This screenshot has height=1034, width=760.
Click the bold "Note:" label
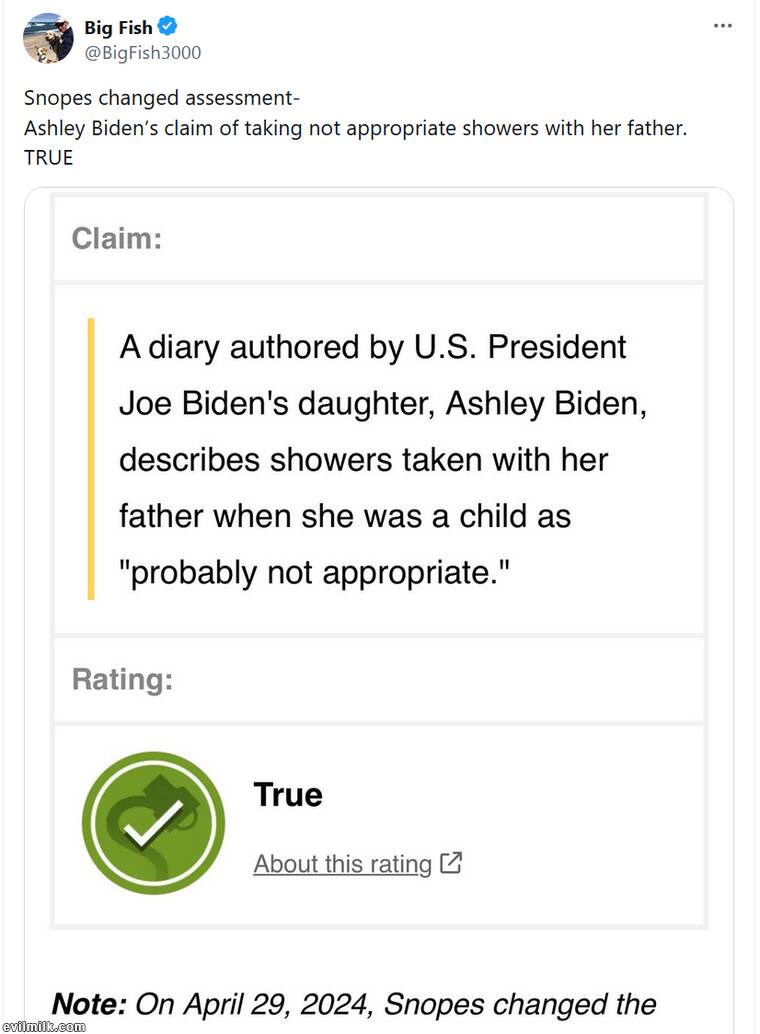pyautogui.click(x=88, y=1003)
